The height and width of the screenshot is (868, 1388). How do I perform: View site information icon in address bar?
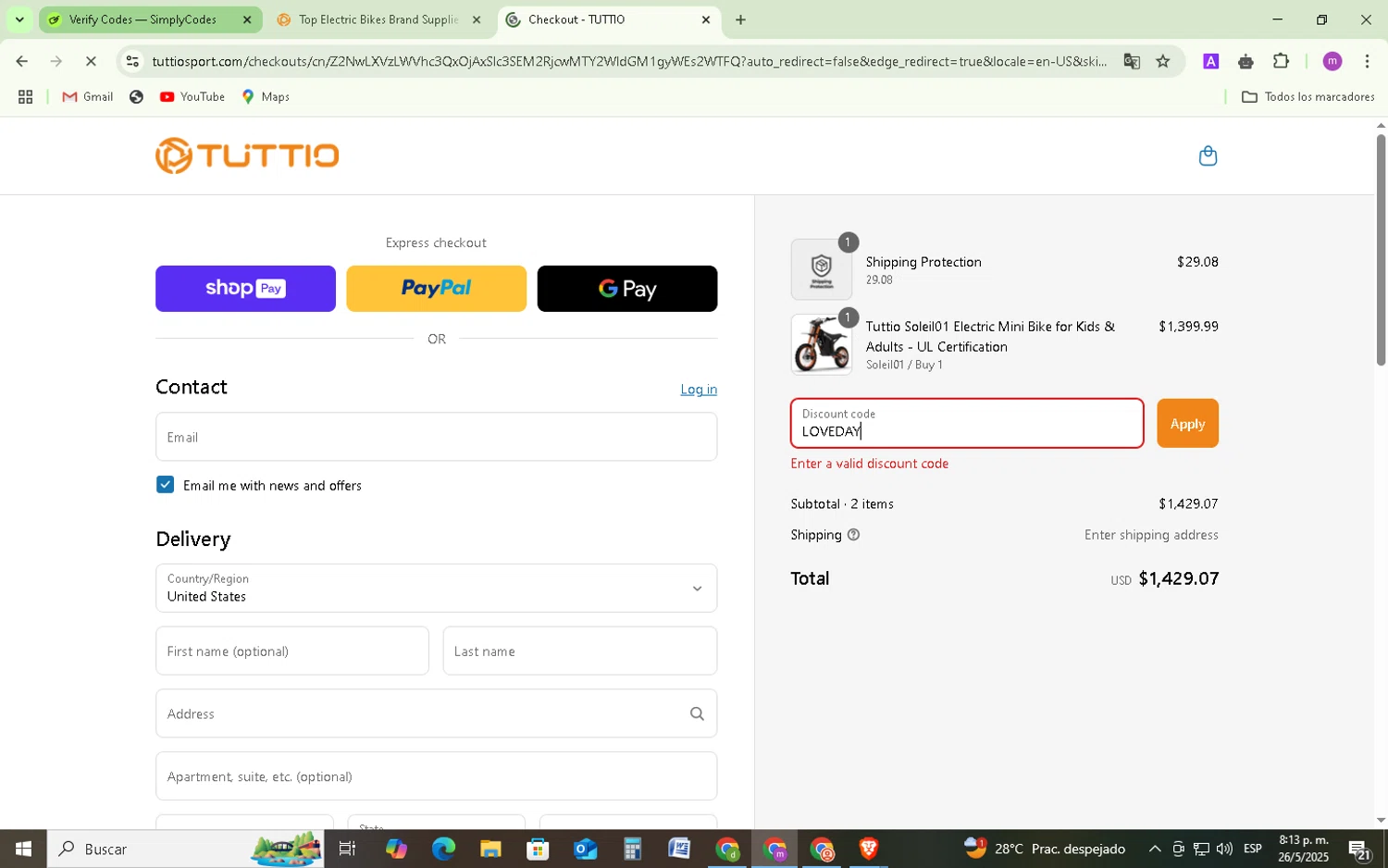(x=132, y=61)
